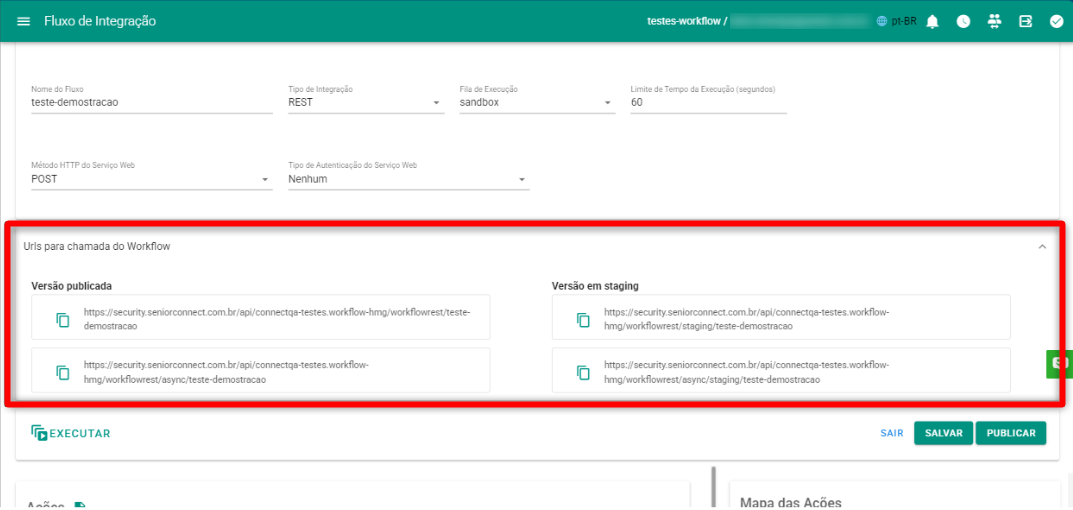This screenshot has width=1073, height=510.
Task: Open the hamburger navigation menu
Action: pos(23,21)
